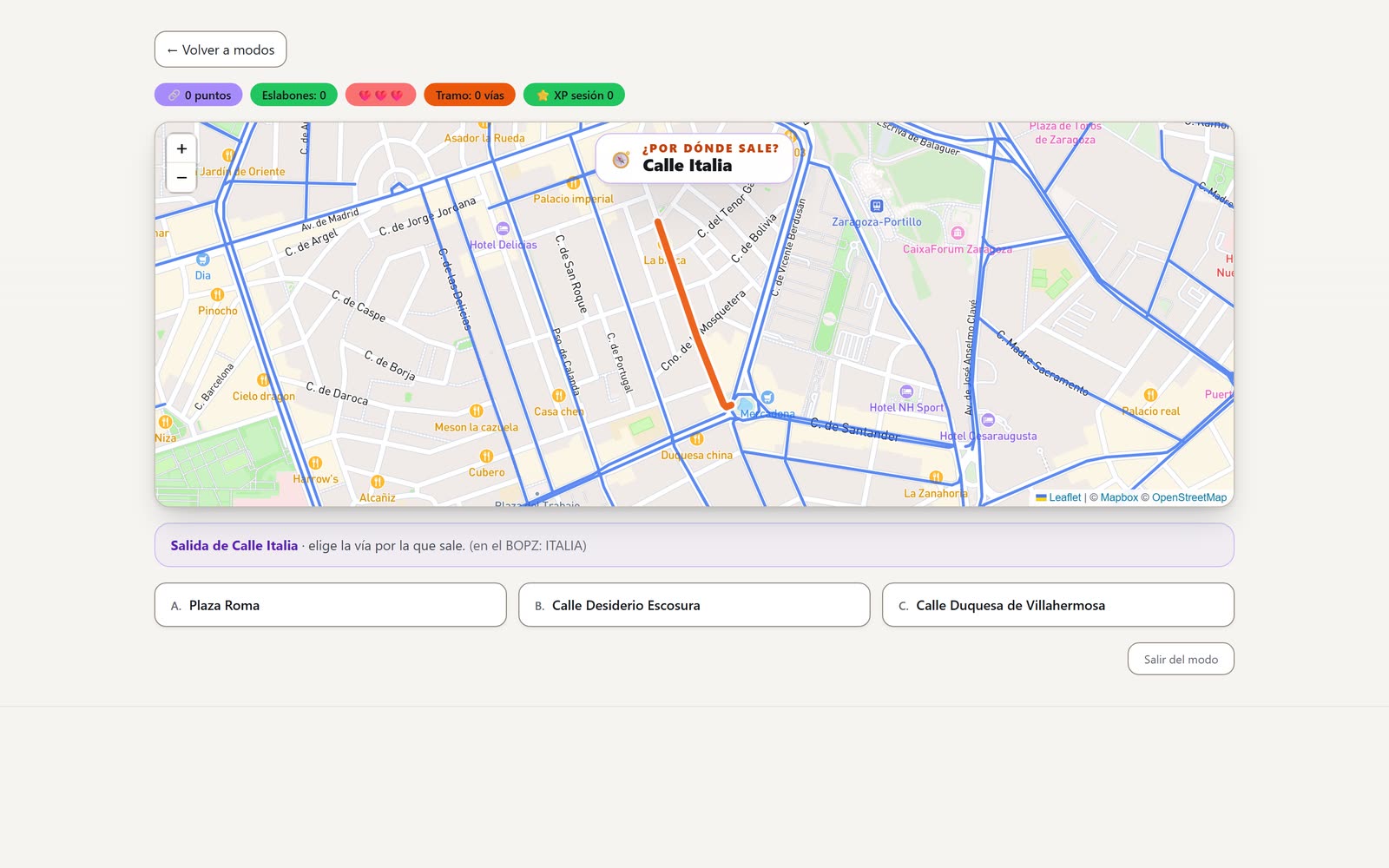Viewport: 1389px width, 868px height.
Task: Click the 0 puntos badge
Action: pyautogui.click(x=199, y=95)
